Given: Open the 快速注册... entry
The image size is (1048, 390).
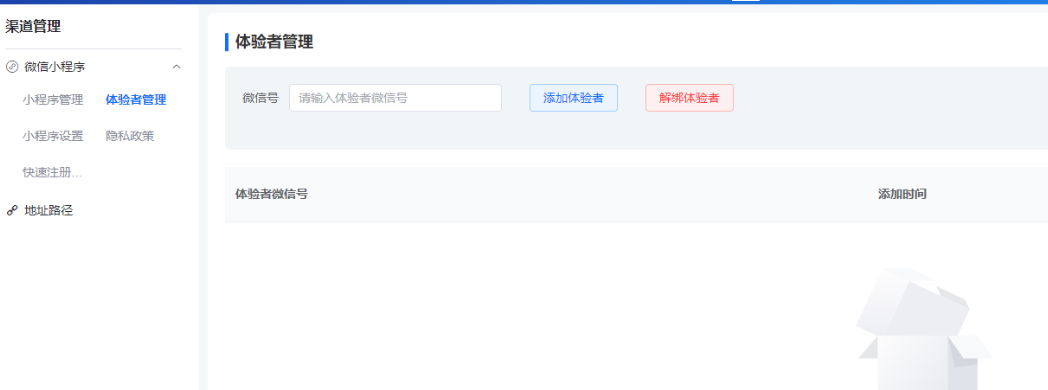Looking at the screenshot, I should pyautogui.click(x=52, y=172).
